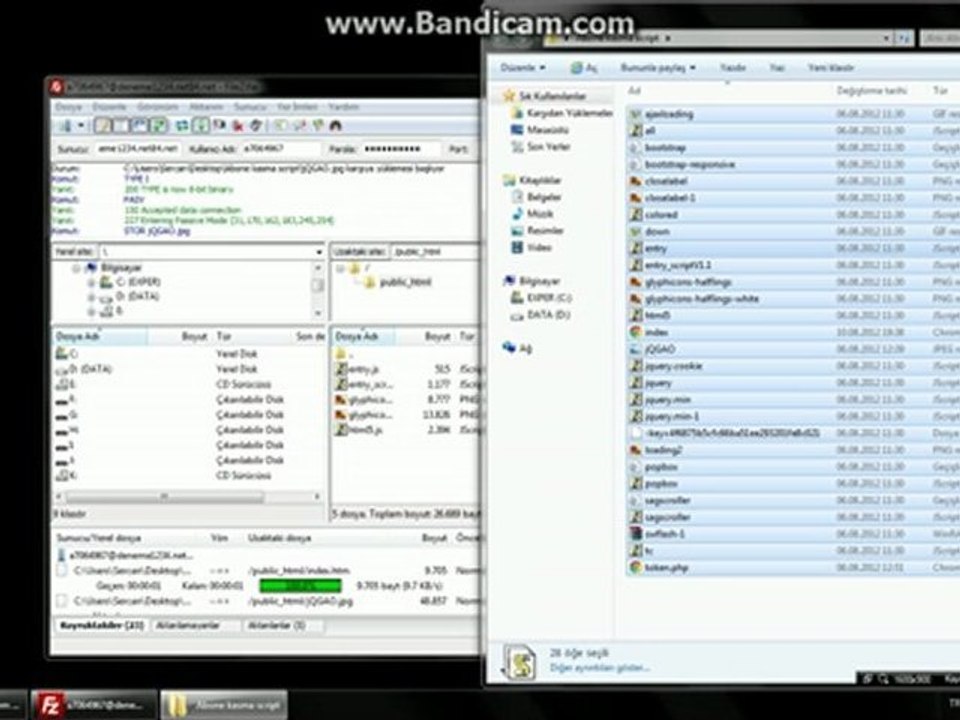Click the swflash-1 file icon in Explorer

coord(636,534)
